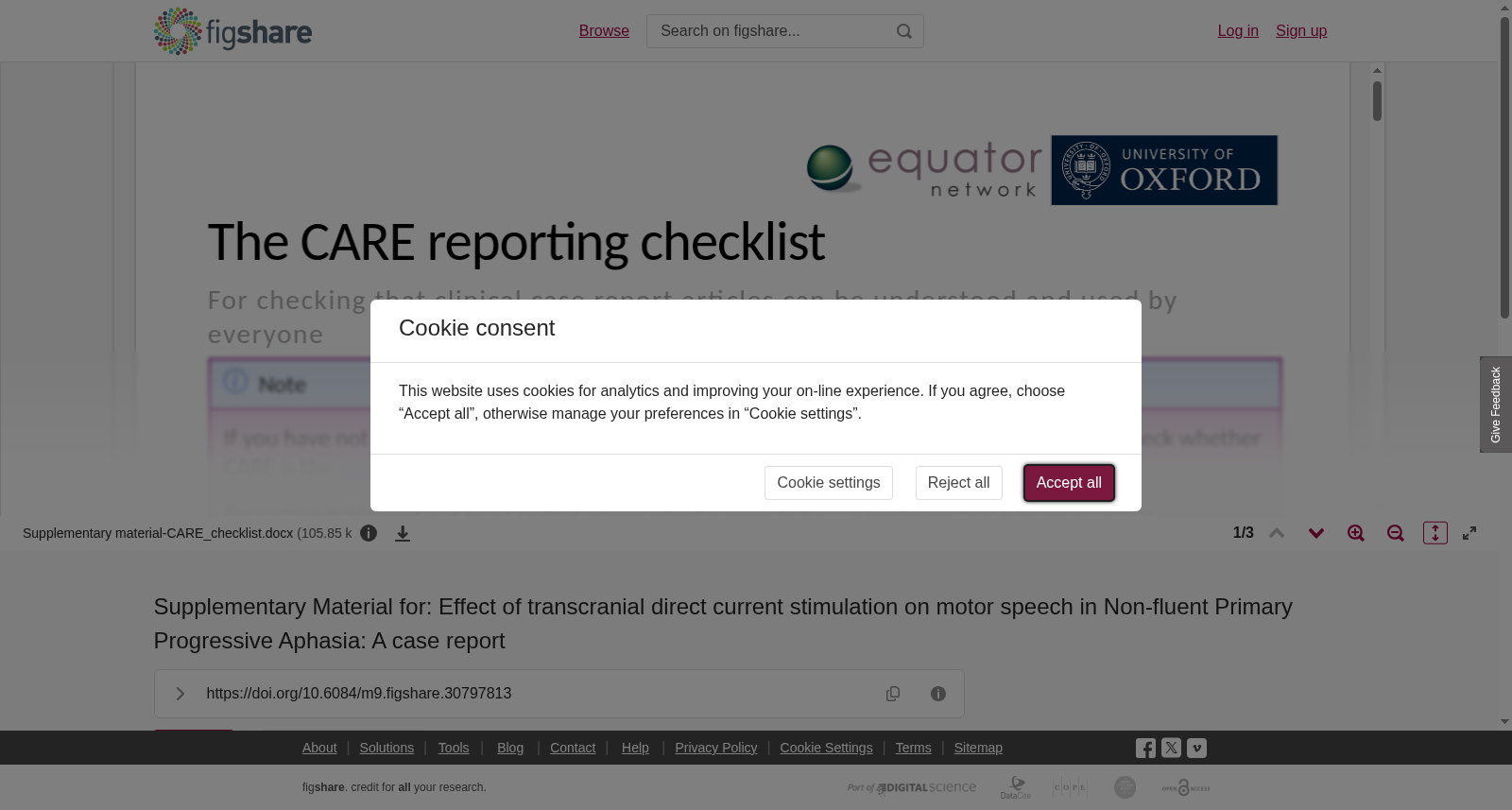This screenshot has width=1512, height=810.
Task: Open figshare Facebook page
Action: 1145,749
